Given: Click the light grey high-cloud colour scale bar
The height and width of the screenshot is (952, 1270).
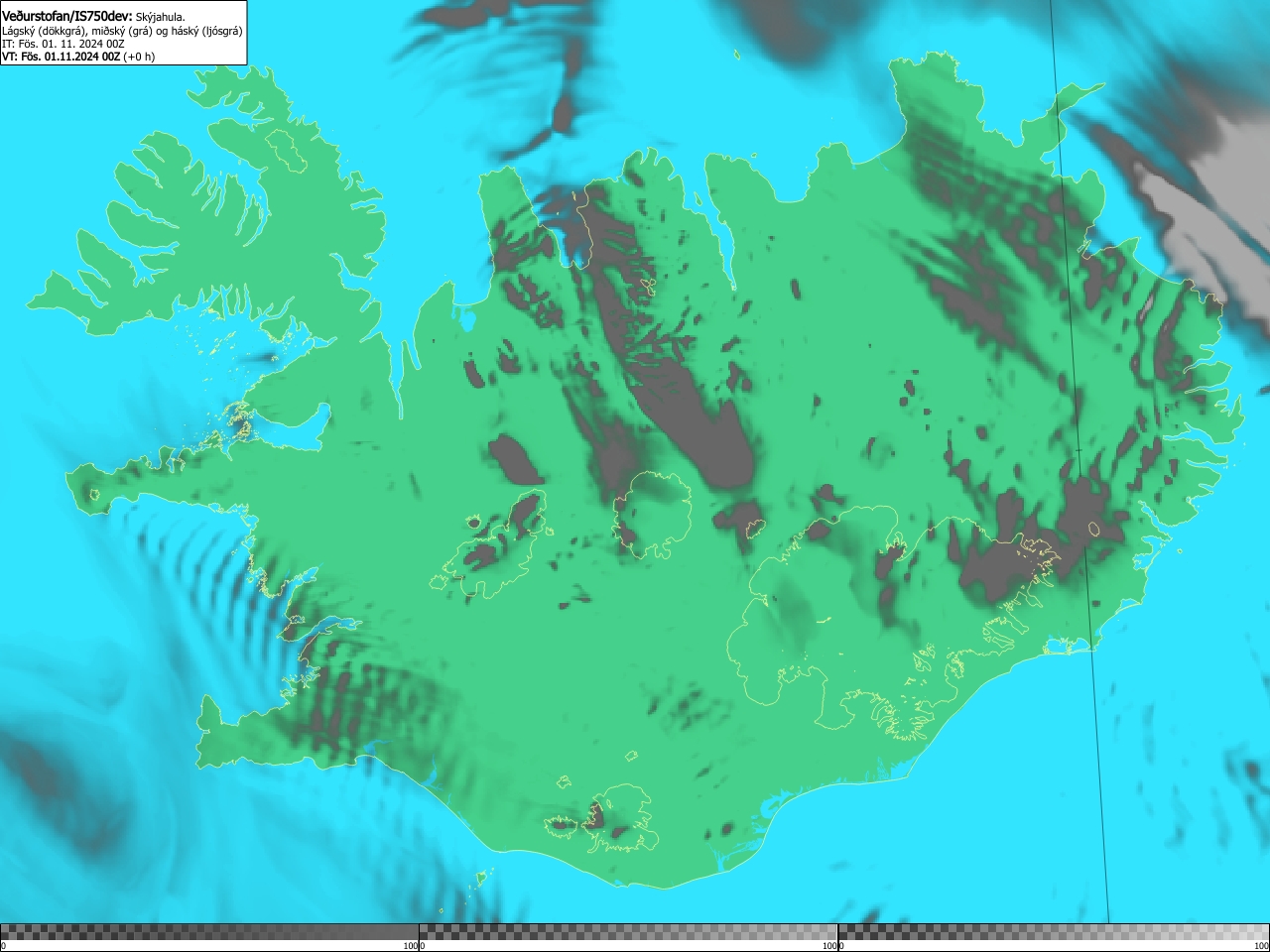Looking at the screenshot, I should click(x=1054, y=932).
